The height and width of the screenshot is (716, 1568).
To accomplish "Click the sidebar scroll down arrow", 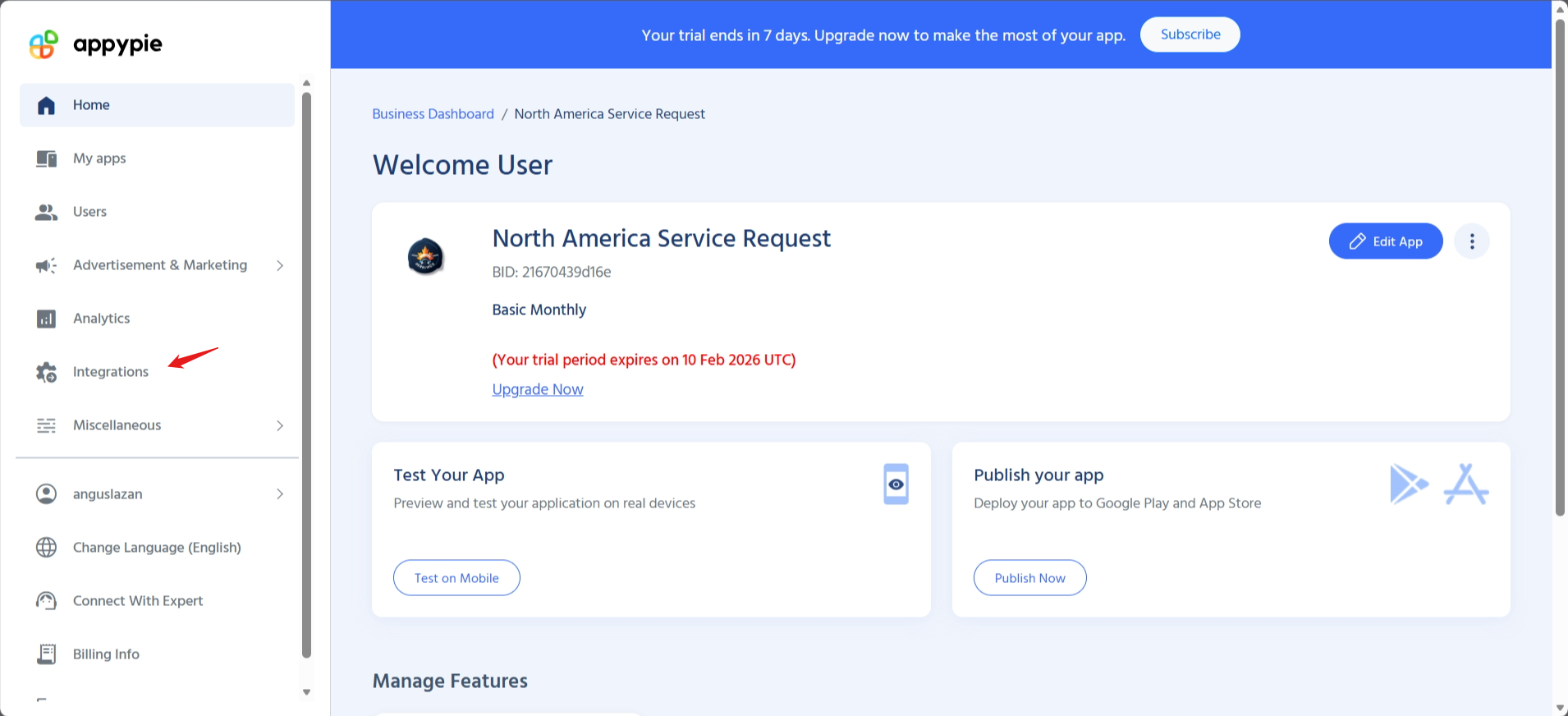I will click(x=306, y=692).
